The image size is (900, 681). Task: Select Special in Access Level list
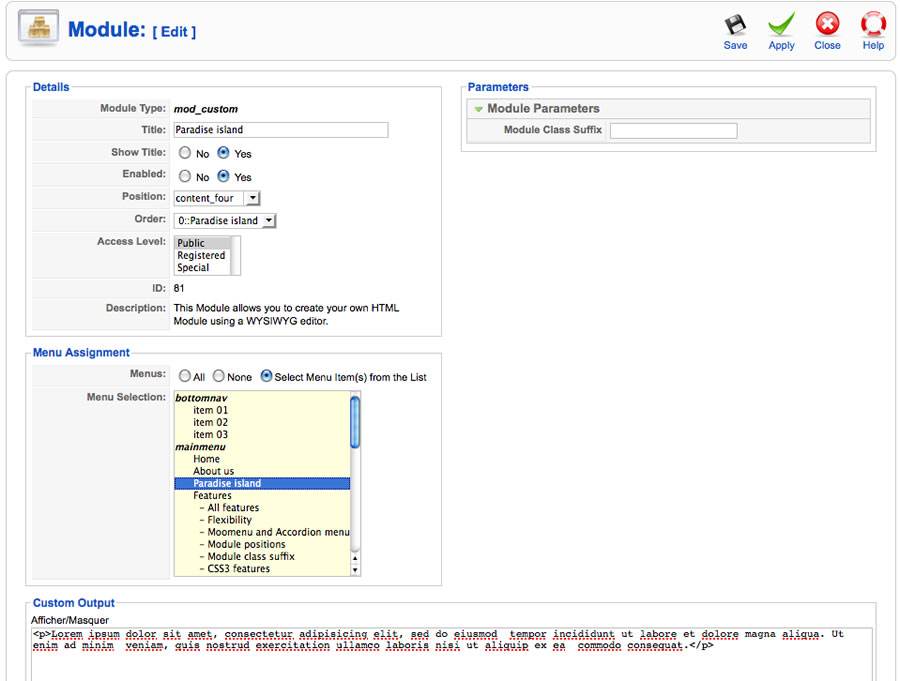click(x=203, y=268)
